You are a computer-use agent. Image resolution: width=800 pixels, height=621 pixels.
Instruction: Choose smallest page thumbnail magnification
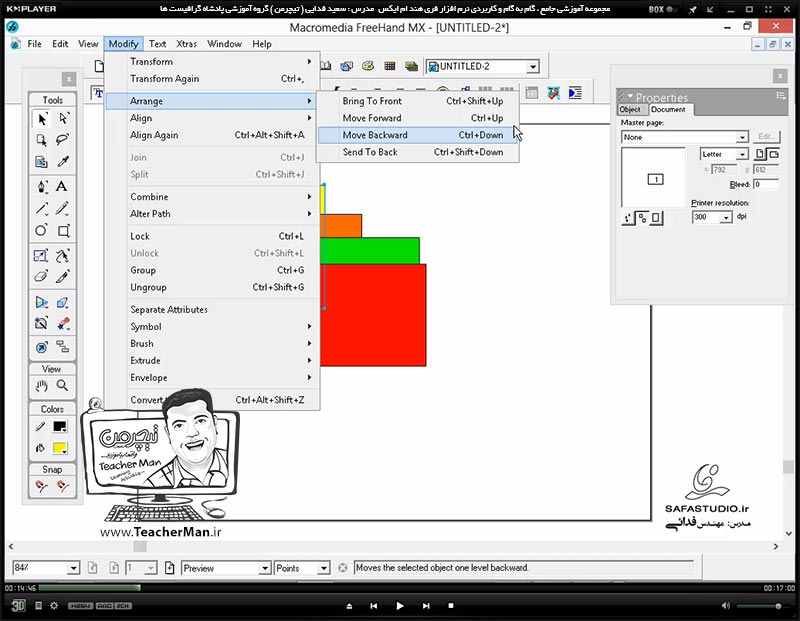pyautogui.click(x=628, y=218)
